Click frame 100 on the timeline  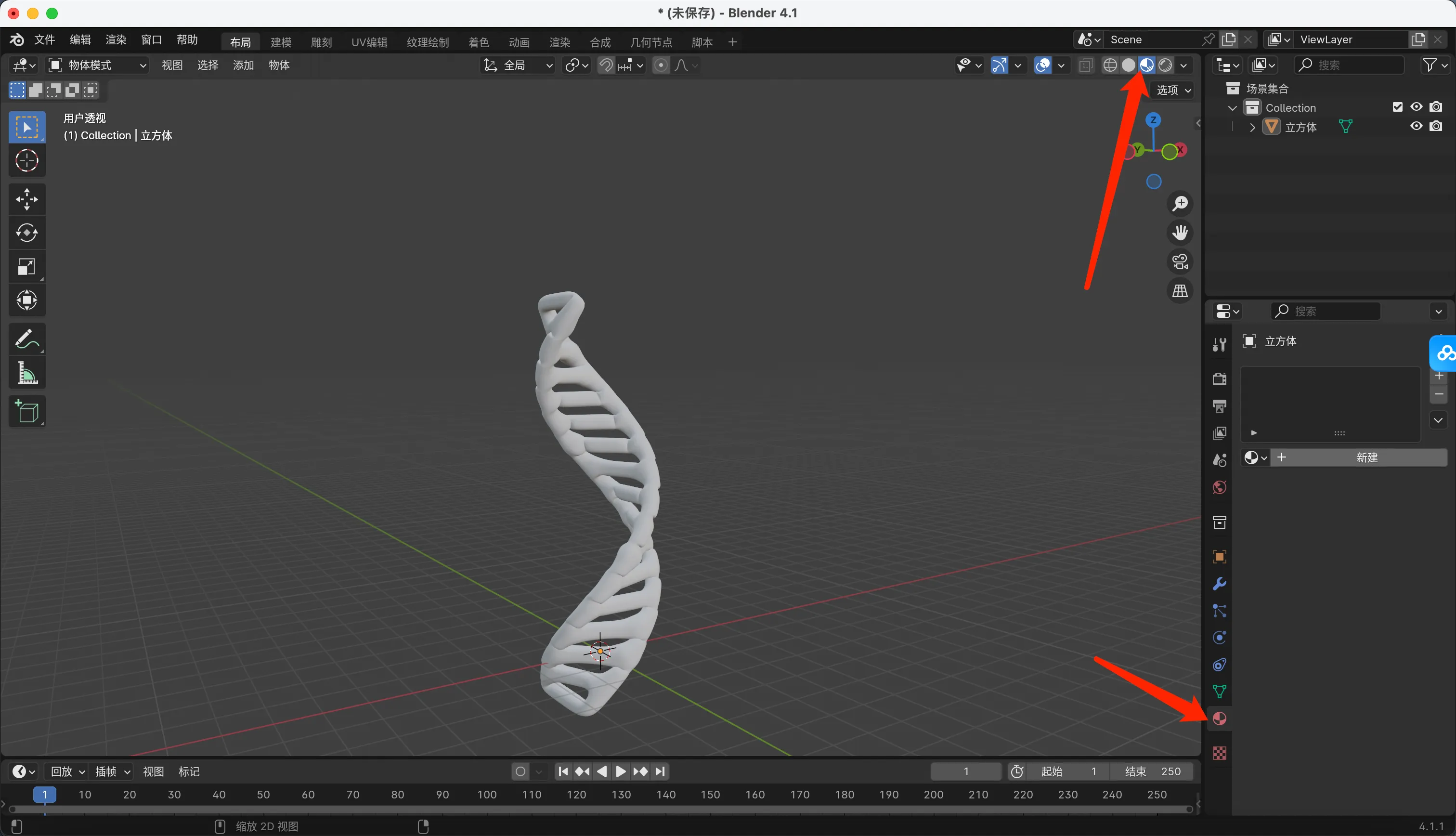(x=487, y=795)
